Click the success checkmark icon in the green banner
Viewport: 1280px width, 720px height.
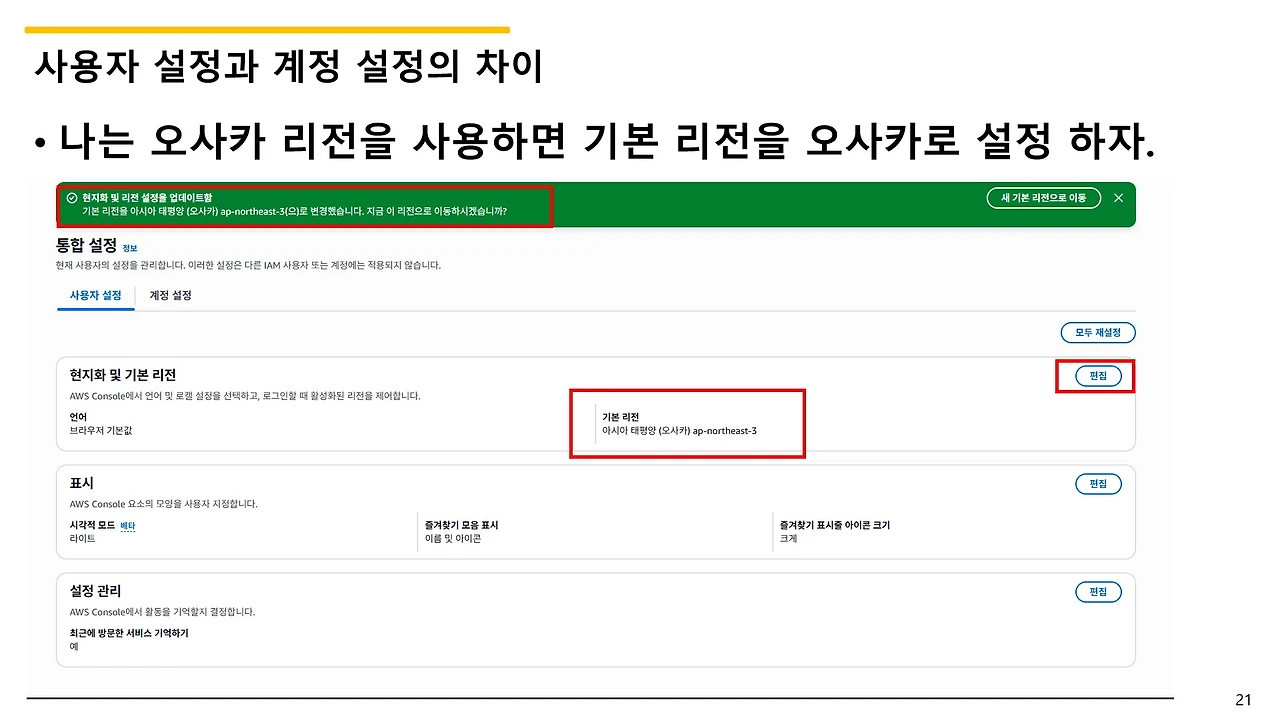(70, 198)
